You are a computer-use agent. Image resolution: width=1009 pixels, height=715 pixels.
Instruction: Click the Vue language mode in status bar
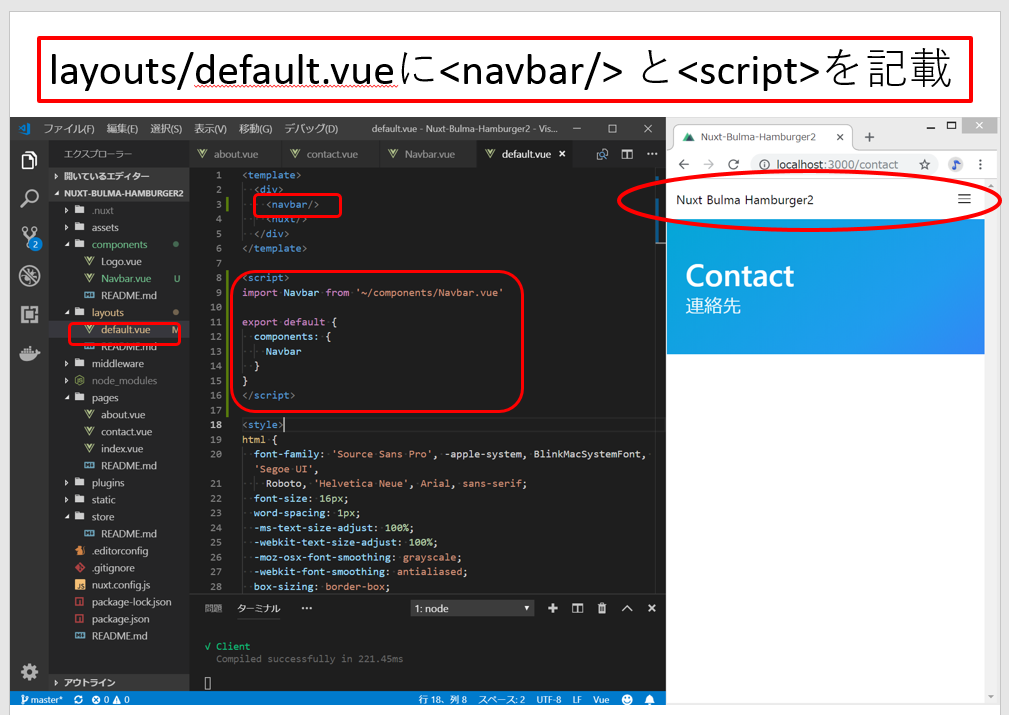601,700
